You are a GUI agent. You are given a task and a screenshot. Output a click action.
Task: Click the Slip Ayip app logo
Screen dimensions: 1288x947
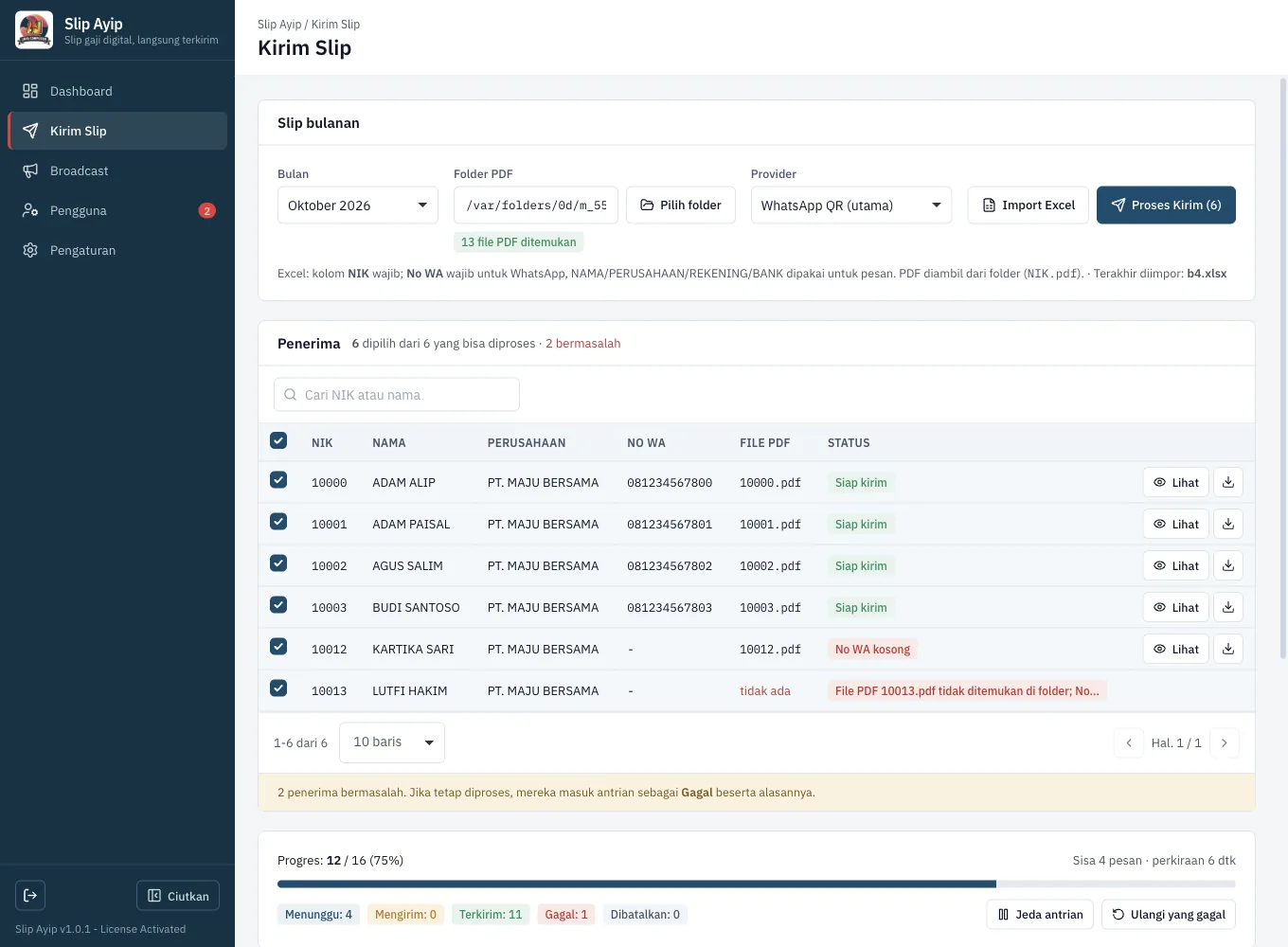point(34,30)
